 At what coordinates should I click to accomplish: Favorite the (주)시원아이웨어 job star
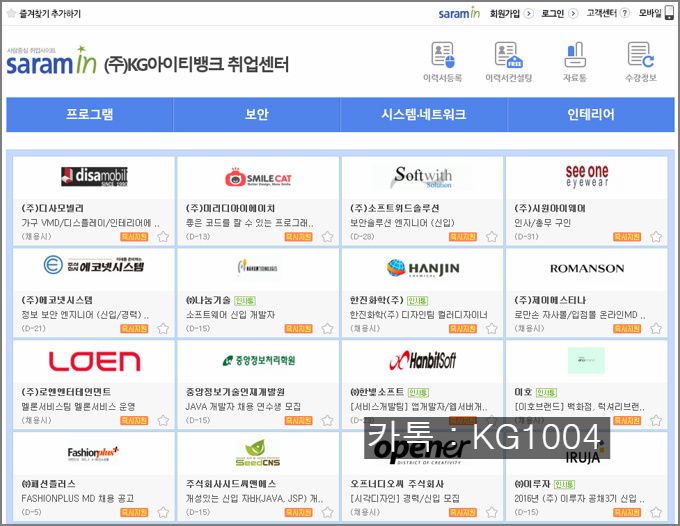(x=656, y=237)
